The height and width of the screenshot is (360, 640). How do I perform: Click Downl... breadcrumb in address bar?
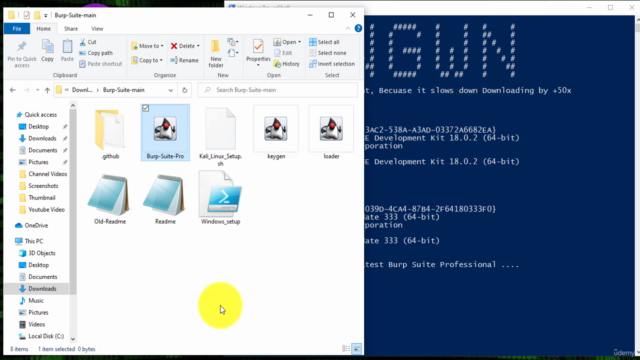pyautogui.click(x=82, y=90)
